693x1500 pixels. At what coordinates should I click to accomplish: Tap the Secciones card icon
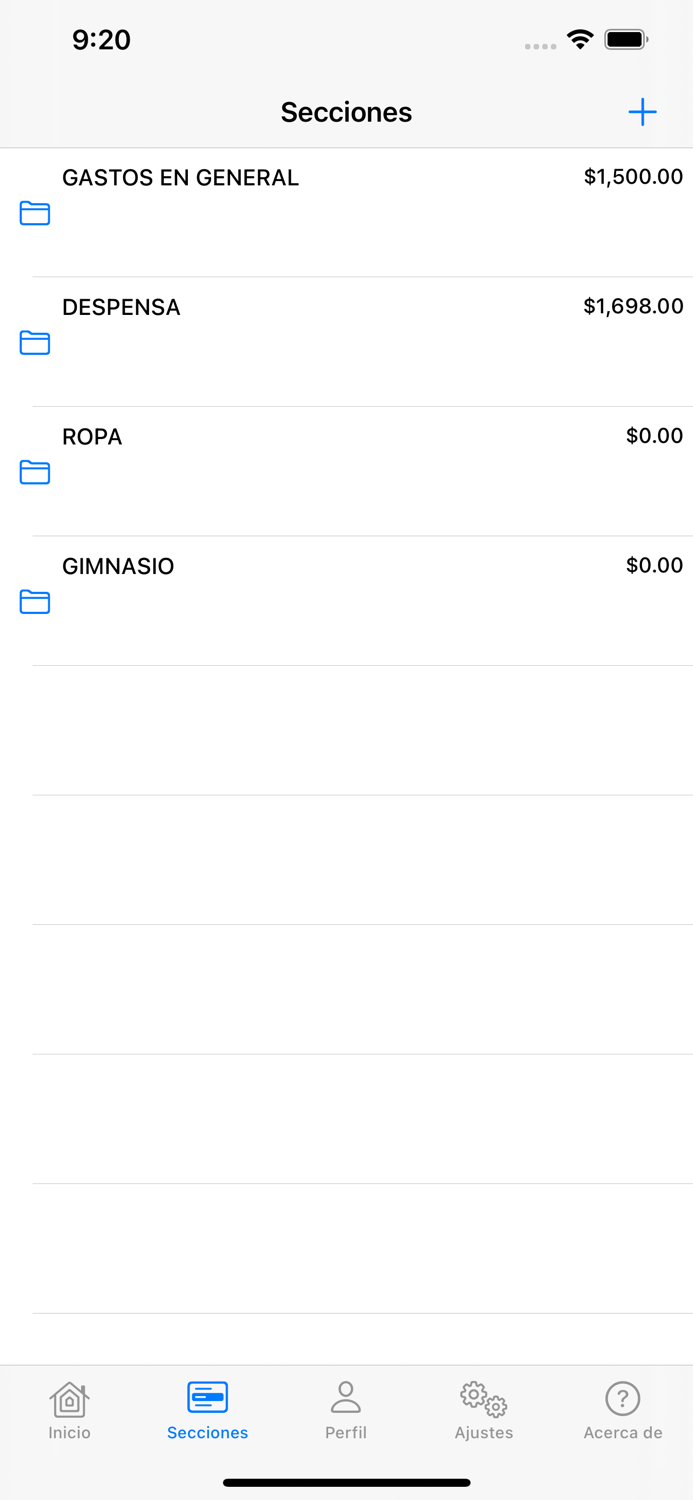[x=207, y=1399]
